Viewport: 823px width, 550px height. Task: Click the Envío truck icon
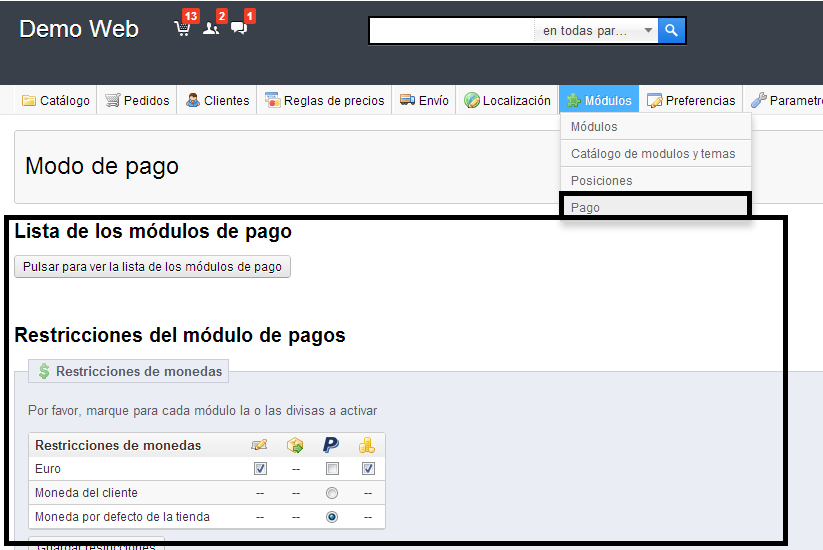tap(407, 100)
